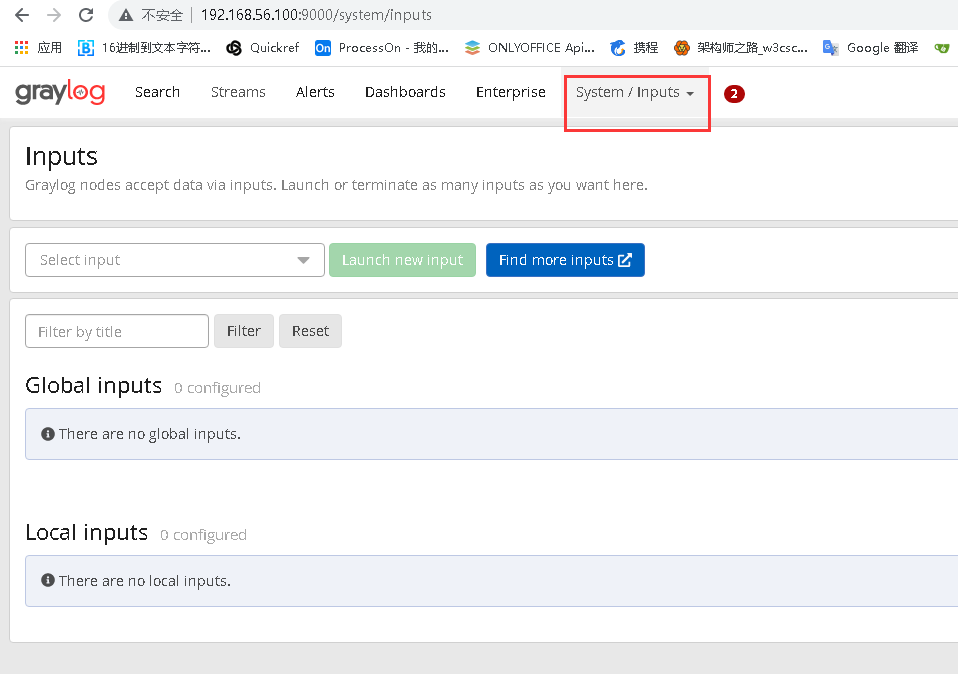Open the Dashboards section
The image size is (958, 674).
click(x=405, y=92)
